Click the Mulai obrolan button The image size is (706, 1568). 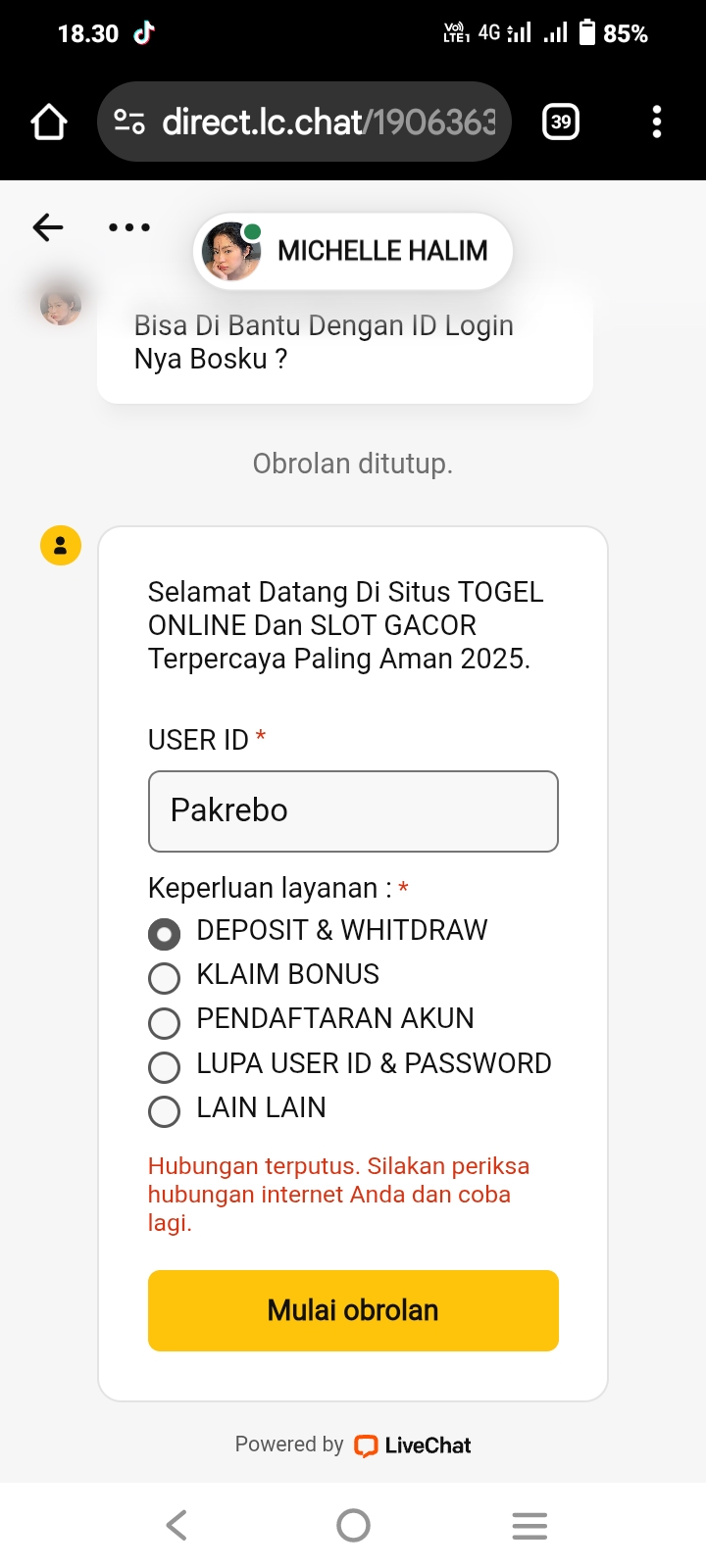point(353,1310)
